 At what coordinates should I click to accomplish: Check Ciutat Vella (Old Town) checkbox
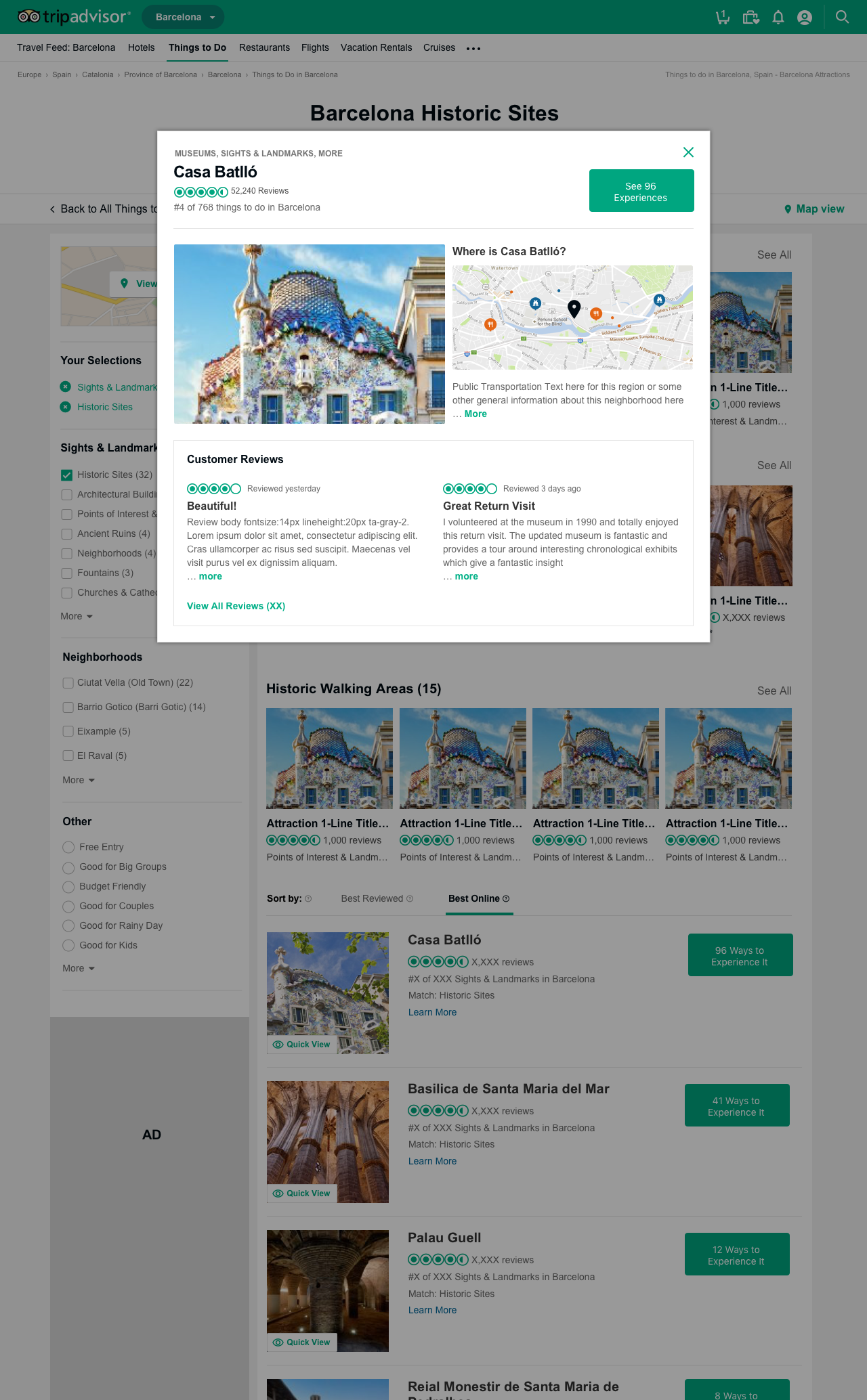(68, 683)
